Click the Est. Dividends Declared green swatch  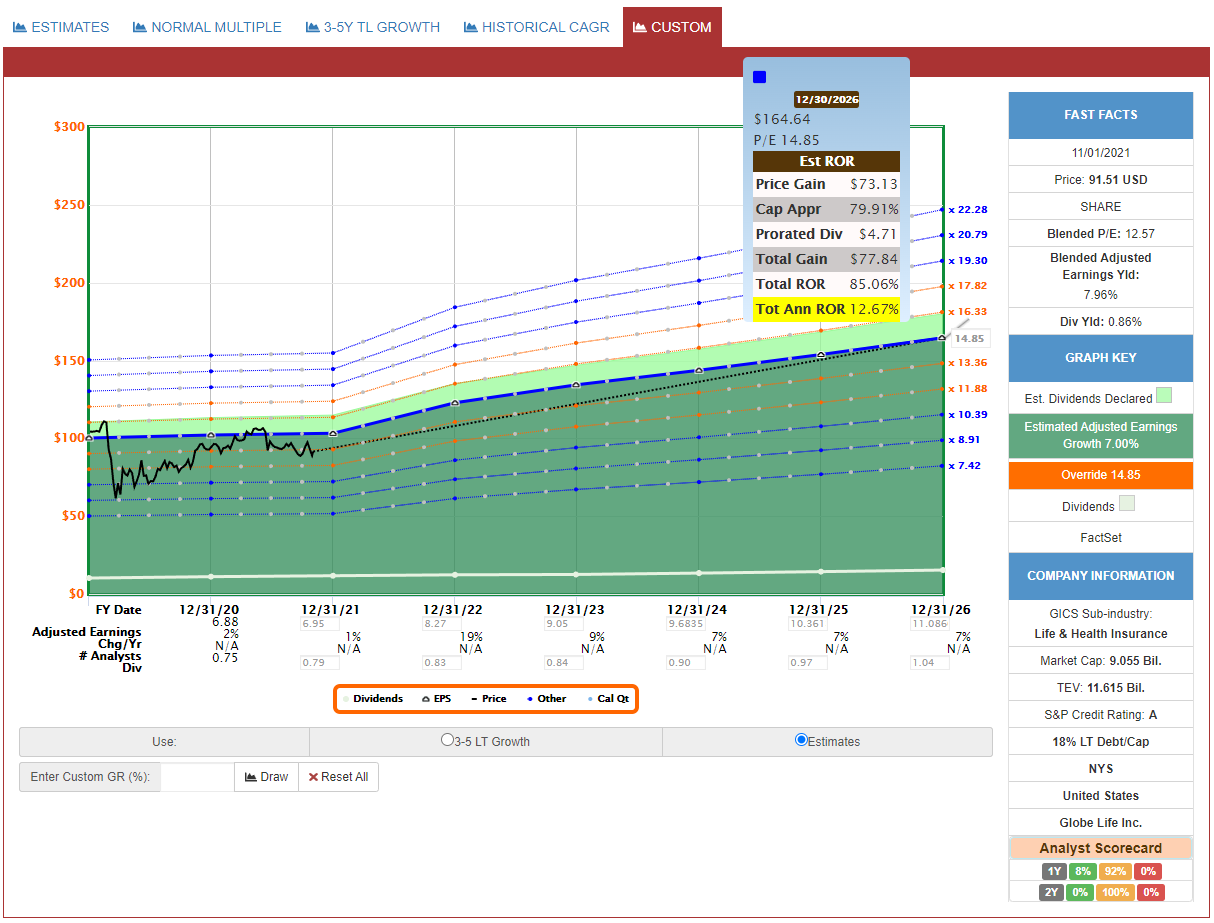pyautogui.click(x=1164, y=396)
